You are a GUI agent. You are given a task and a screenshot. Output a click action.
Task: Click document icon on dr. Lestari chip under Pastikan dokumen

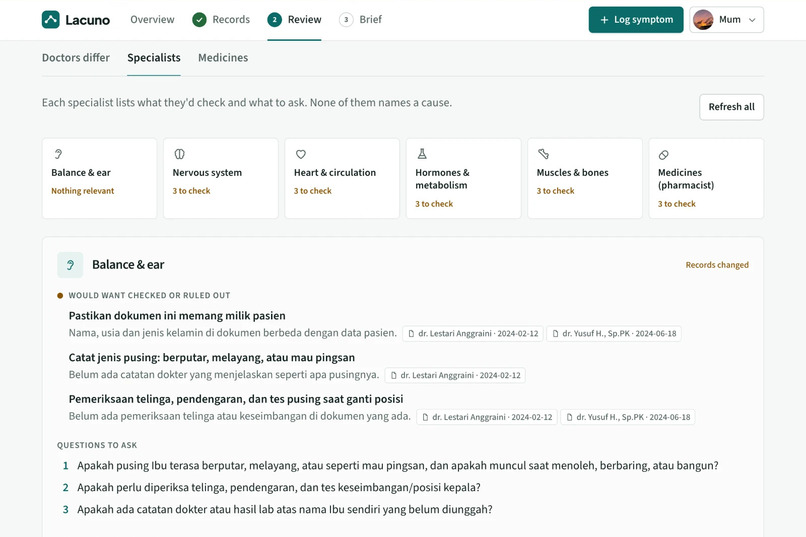pos(411,334)
